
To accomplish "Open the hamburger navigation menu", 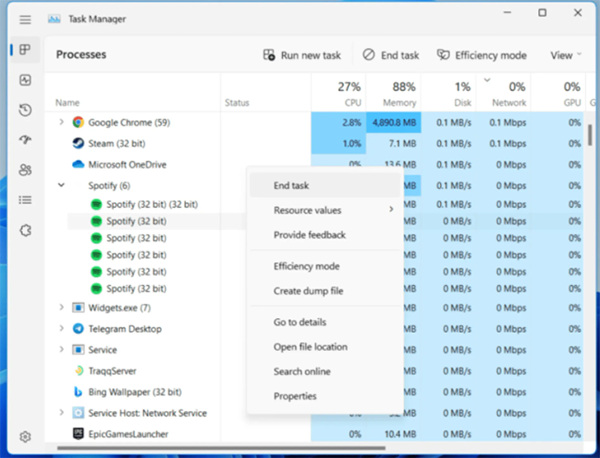I will [25, 20].
